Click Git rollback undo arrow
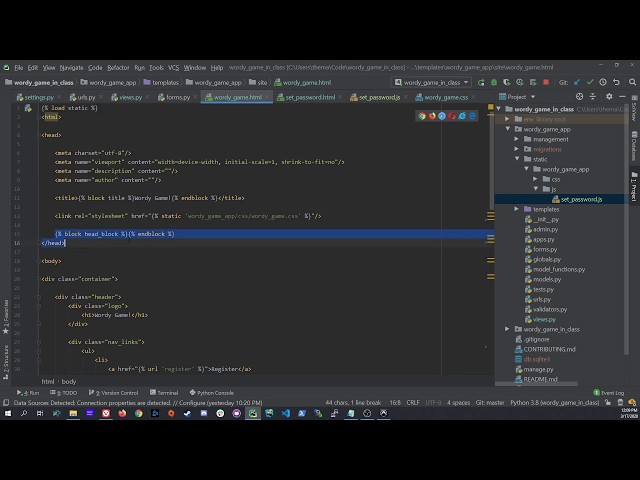This screenshot has height=480, width=640. pyautogui.click(x=616, y=82)
